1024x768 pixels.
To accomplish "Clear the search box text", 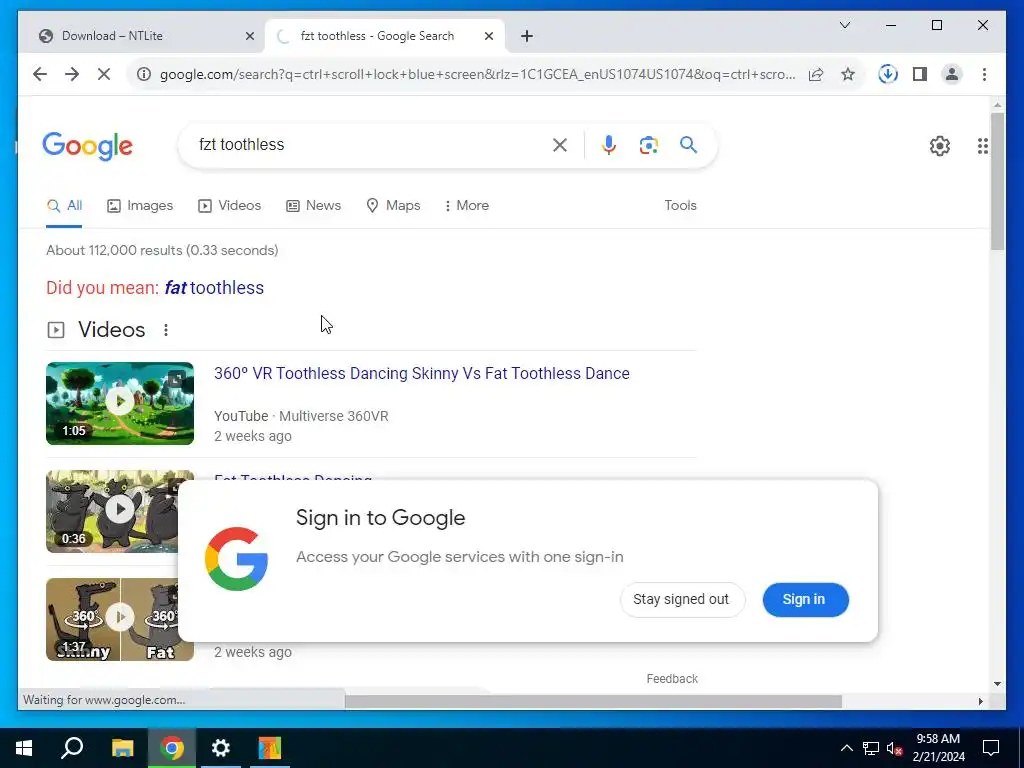I will (560, 145).
